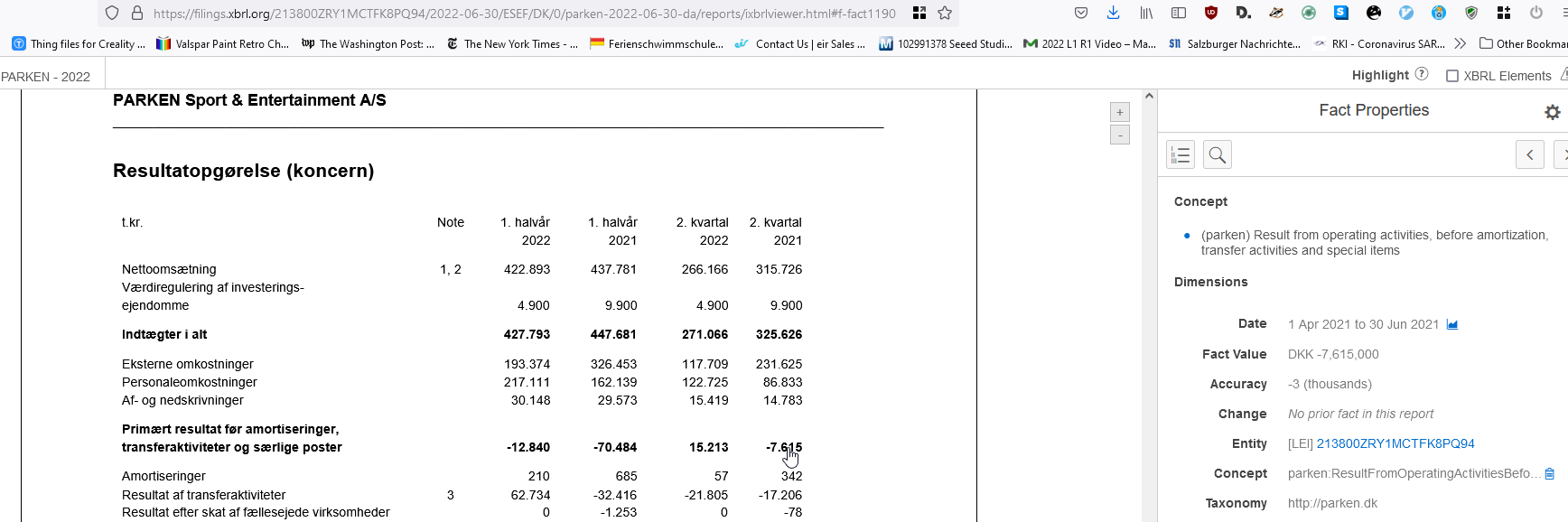Click the LEI entity link 213800ZRY1MCTFK8PQ94
The image size is (1568, 522).
coord(1395,443)
